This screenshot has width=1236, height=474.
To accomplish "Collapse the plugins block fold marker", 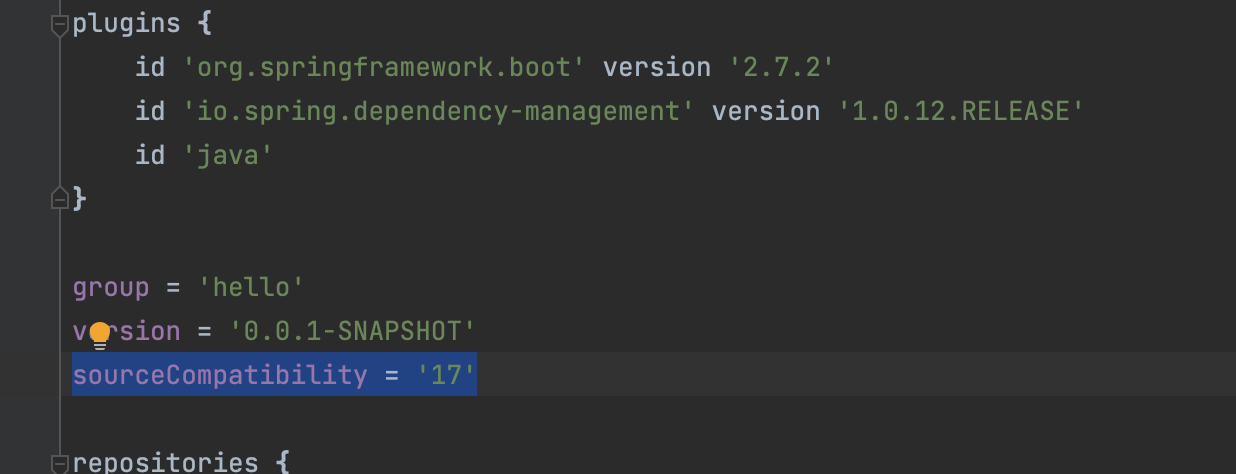I will (60, 25).
